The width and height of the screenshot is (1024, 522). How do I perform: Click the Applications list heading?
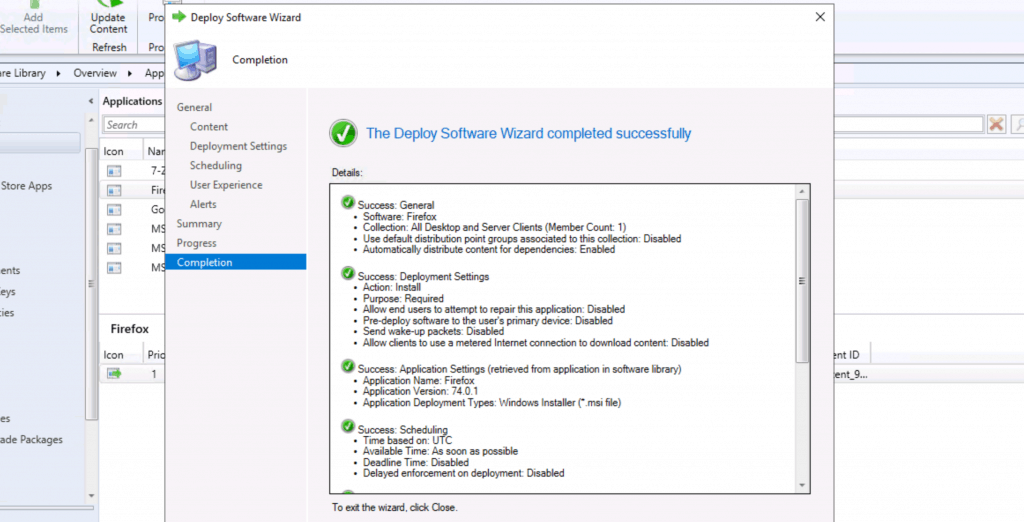pyautogui.click(x=132, y=101)
